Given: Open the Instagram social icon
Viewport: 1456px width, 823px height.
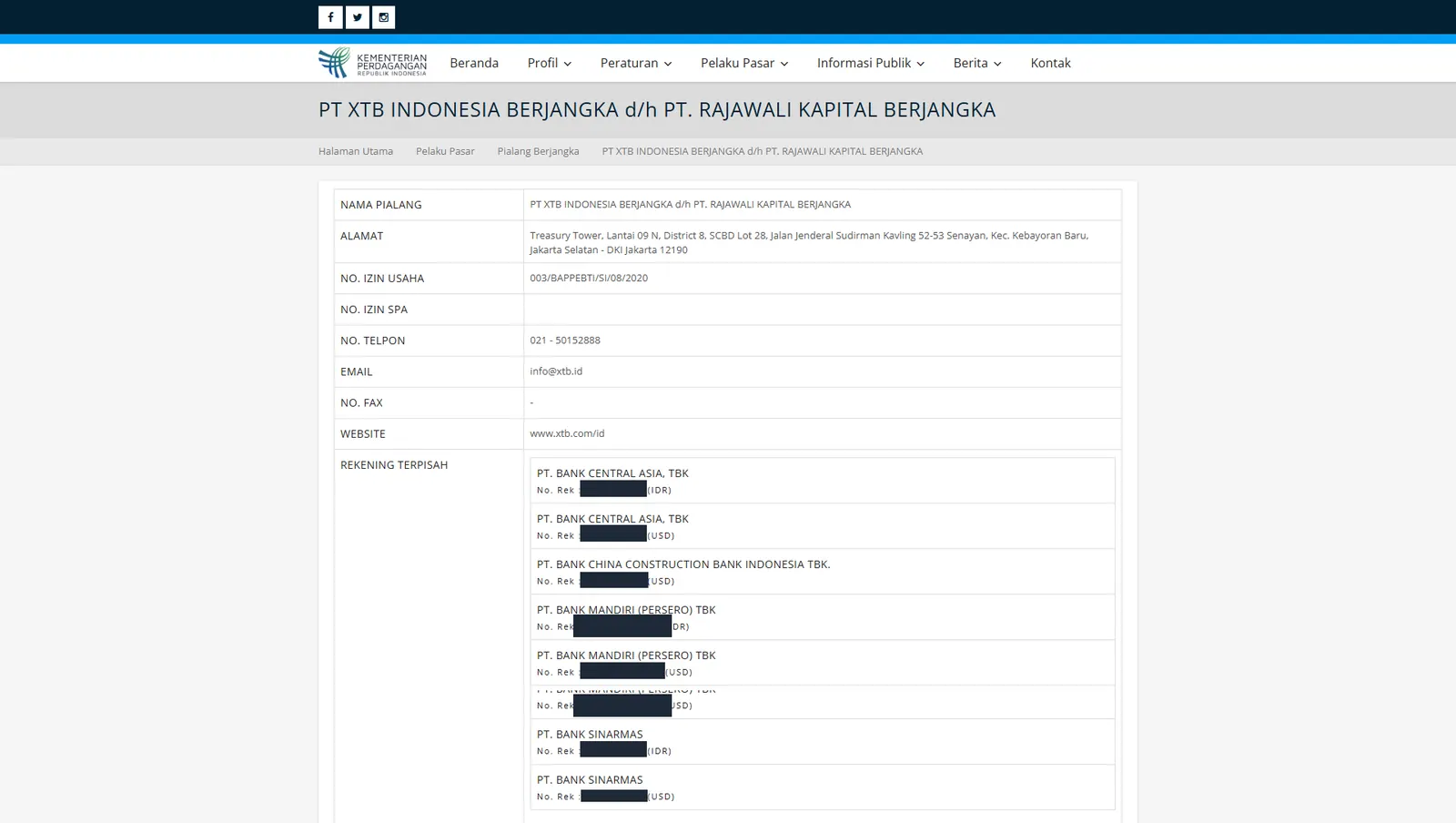Looking at the screenshot, I should pyautogui.click(x=384, y=17).
